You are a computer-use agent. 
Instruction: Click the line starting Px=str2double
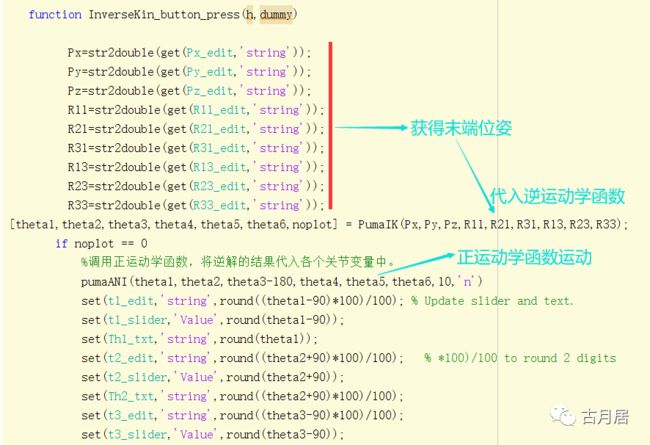click(x=189, y=53)
